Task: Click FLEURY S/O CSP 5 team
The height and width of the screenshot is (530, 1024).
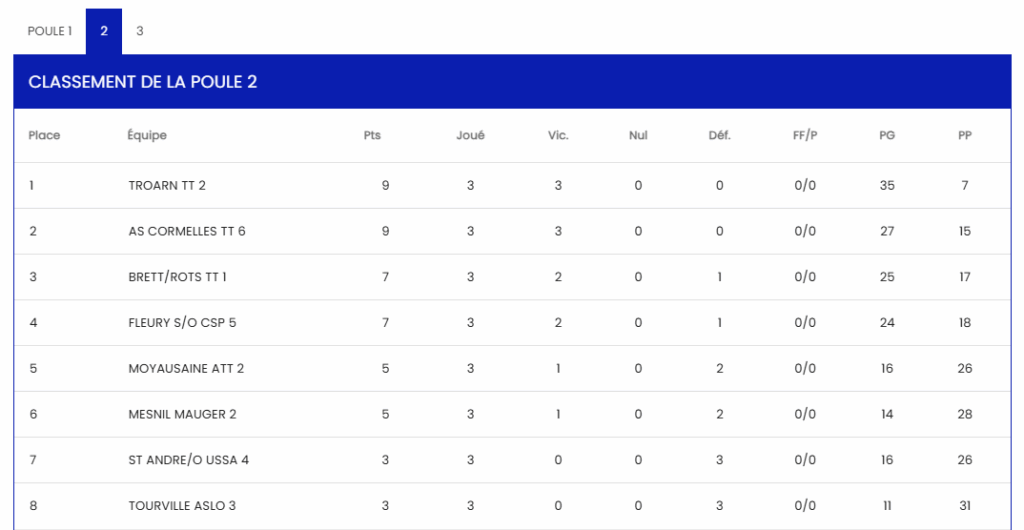Action: tap(182, 323)
